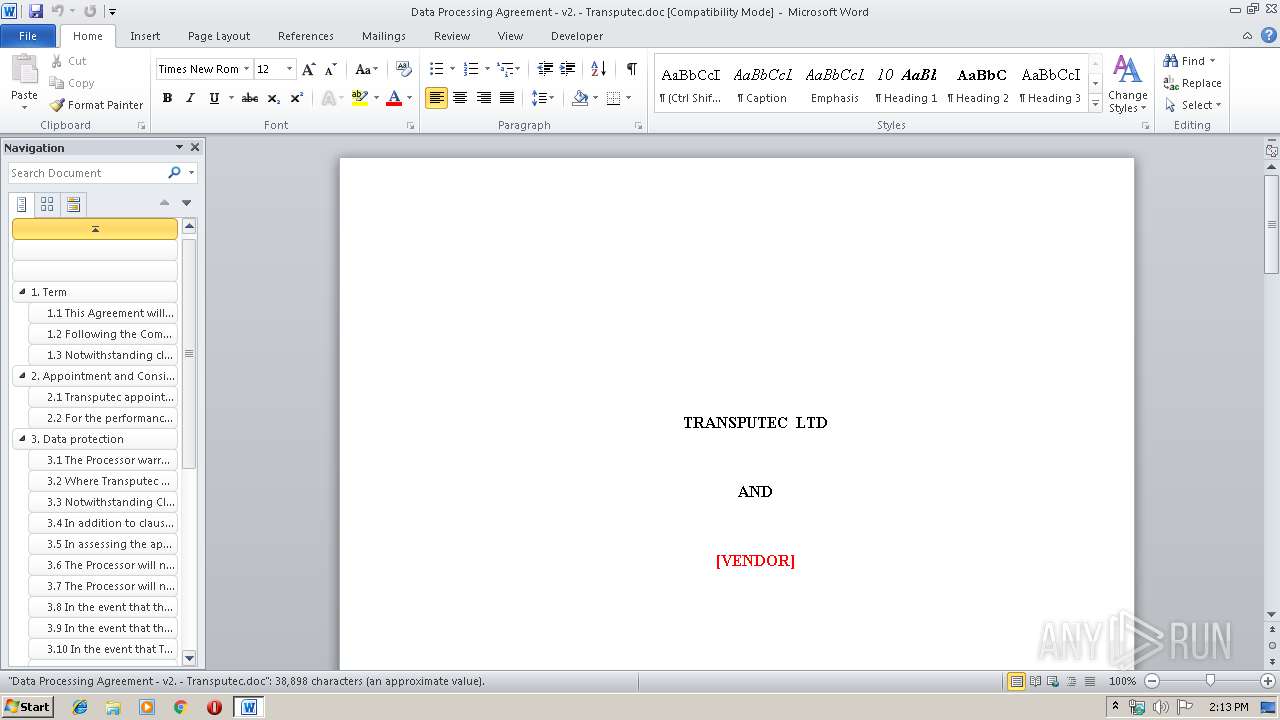
Task: Open Change Styles menu
Action: coord(1127,85)
